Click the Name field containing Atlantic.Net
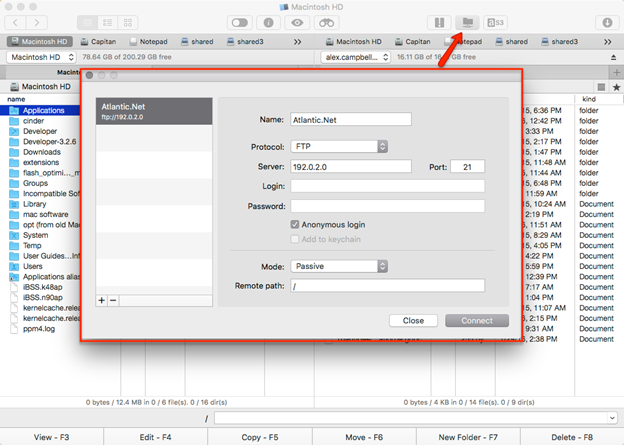Viewport: 624px width, 445px height. tap(351, 119)
